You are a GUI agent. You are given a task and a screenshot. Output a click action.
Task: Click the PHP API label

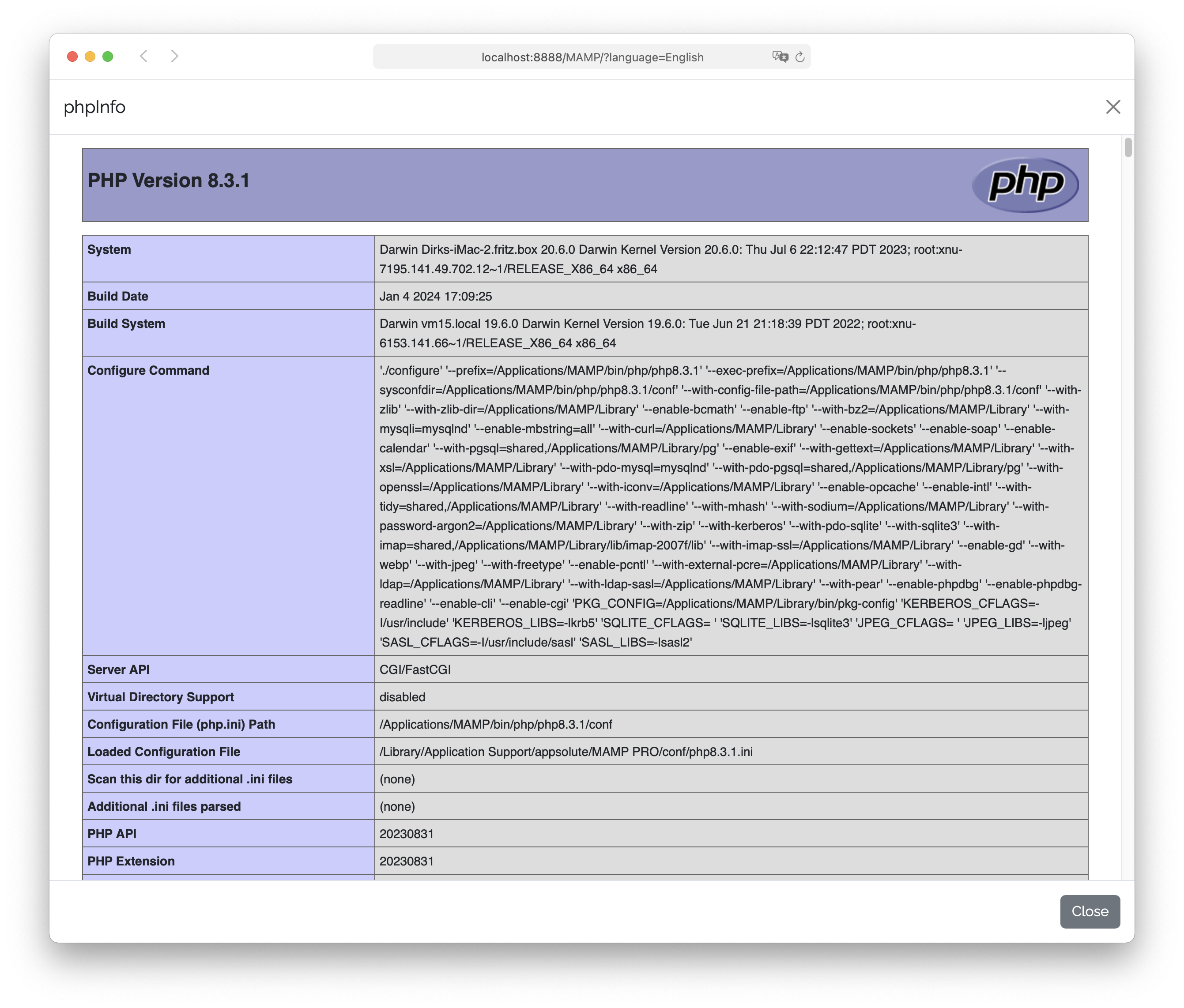click(111, 834)
